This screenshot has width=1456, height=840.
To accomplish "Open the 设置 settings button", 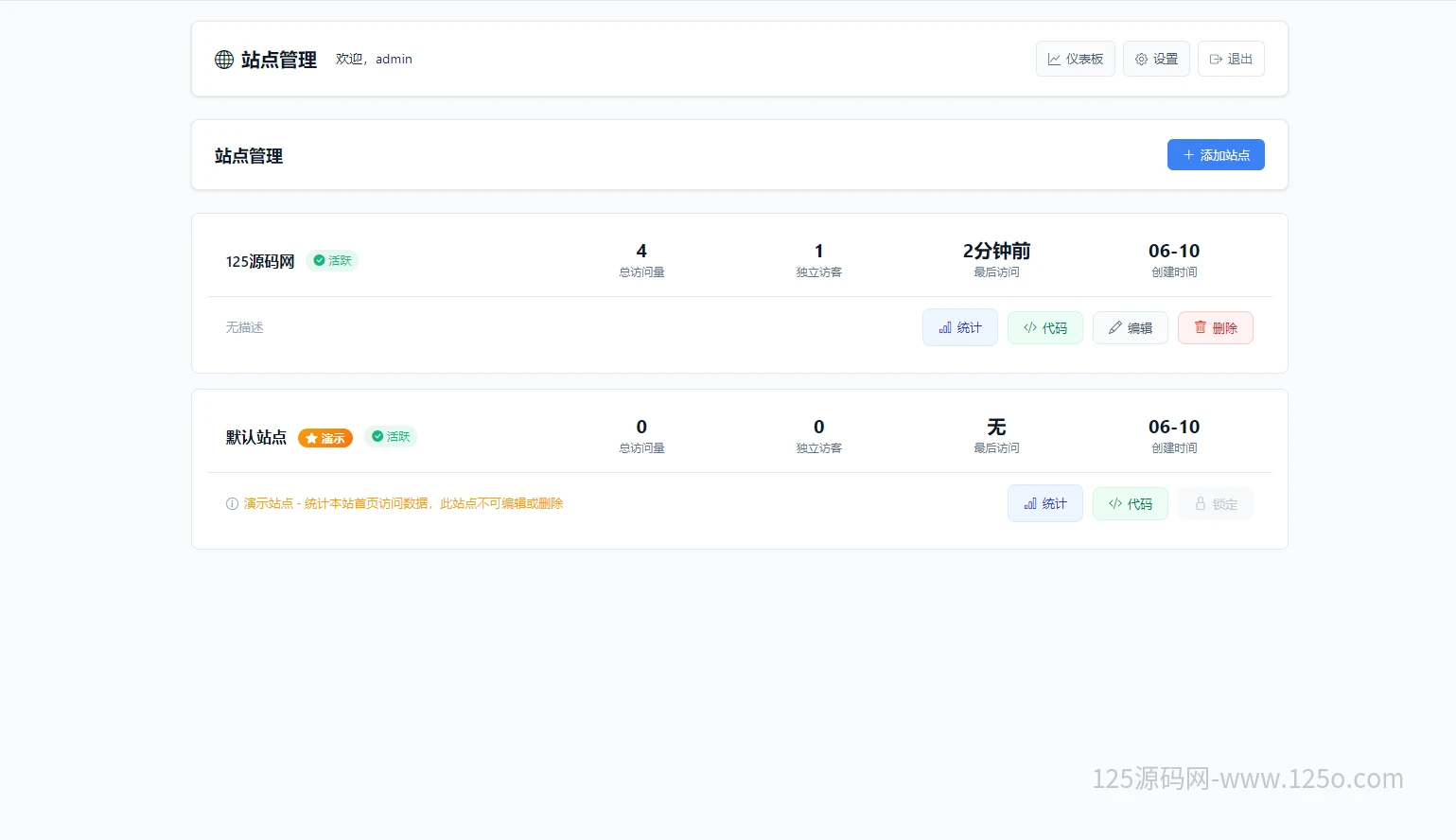I will pos(1156,59).
